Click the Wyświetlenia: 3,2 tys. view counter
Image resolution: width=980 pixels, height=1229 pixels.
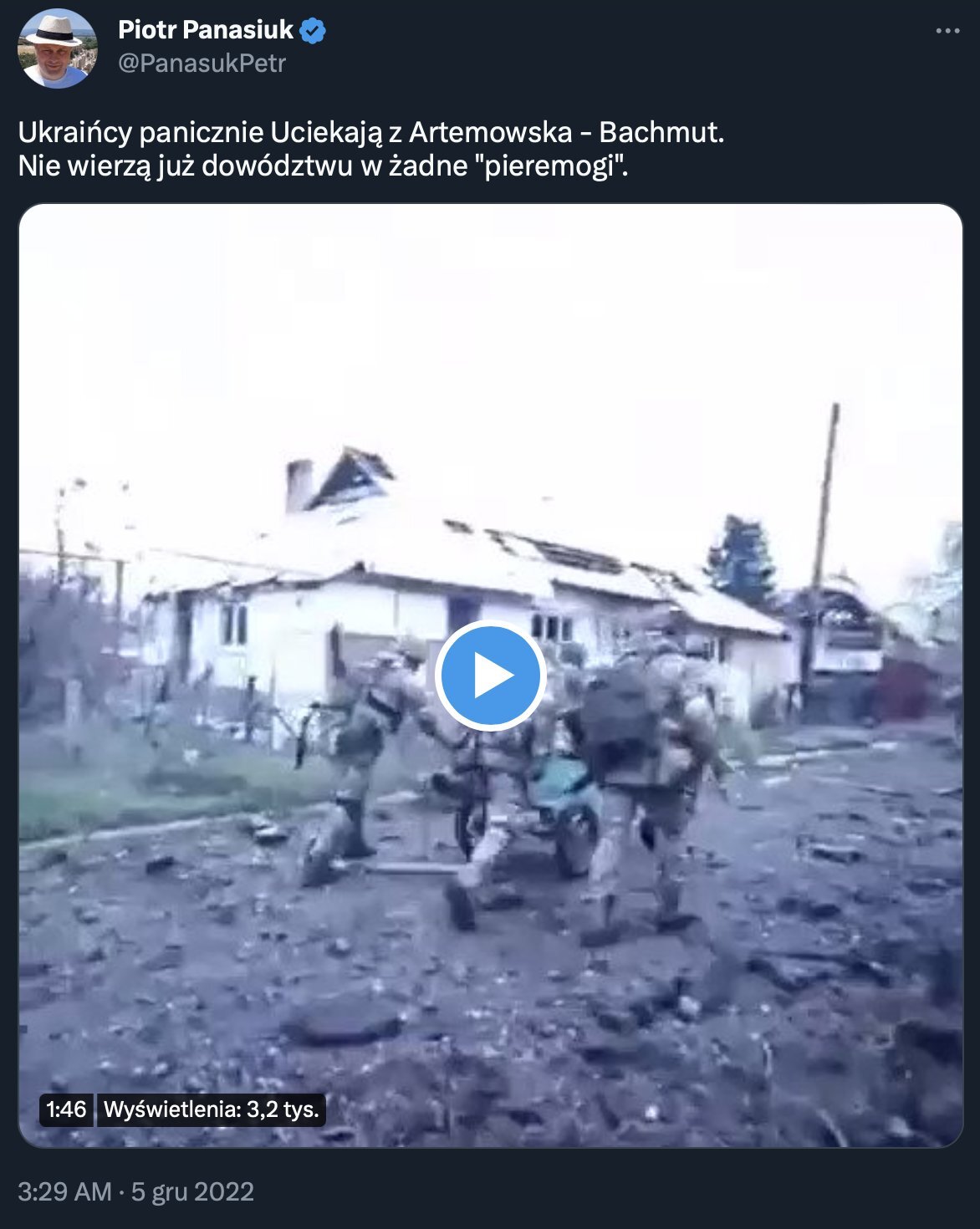point(212,1109)
